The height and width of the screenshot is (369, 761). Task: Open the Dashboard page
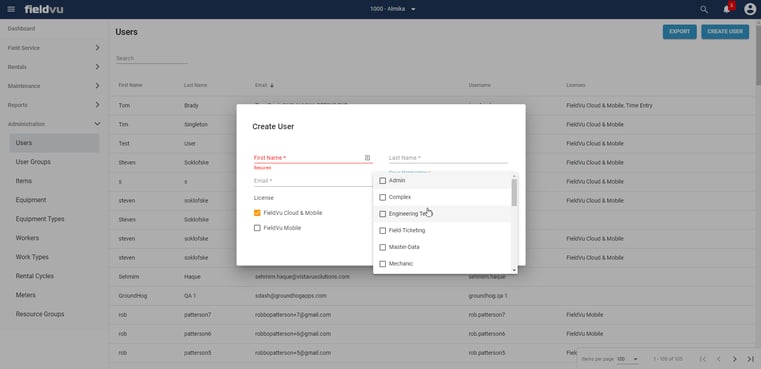coord(21,29)
